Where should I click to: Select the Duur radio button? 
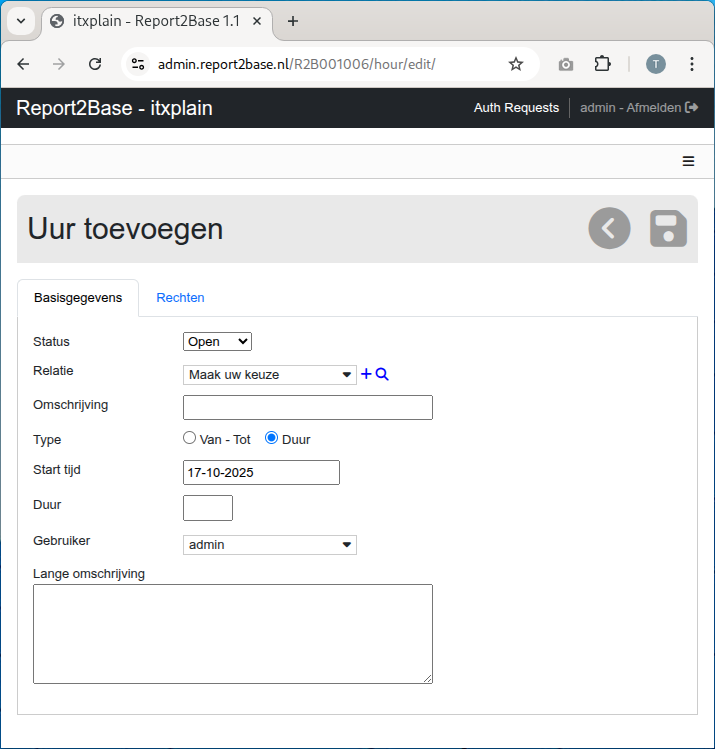271,438
